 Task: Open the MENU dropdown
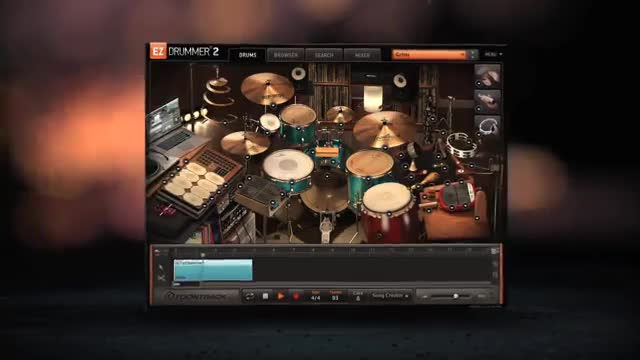pyautogui.click(x=493, y=54)
